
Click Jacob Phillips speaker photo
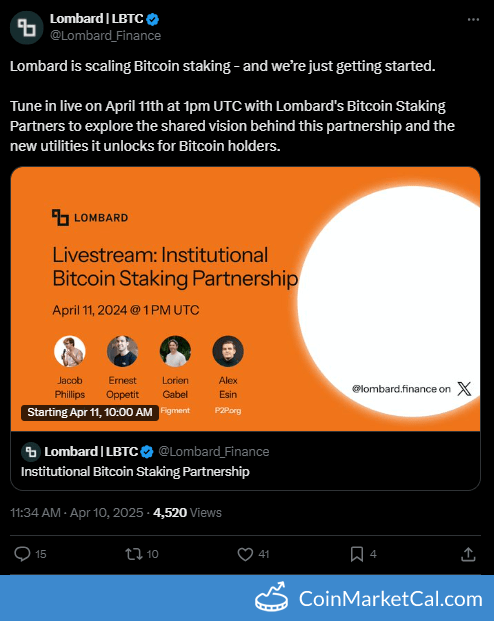point(70,351)
